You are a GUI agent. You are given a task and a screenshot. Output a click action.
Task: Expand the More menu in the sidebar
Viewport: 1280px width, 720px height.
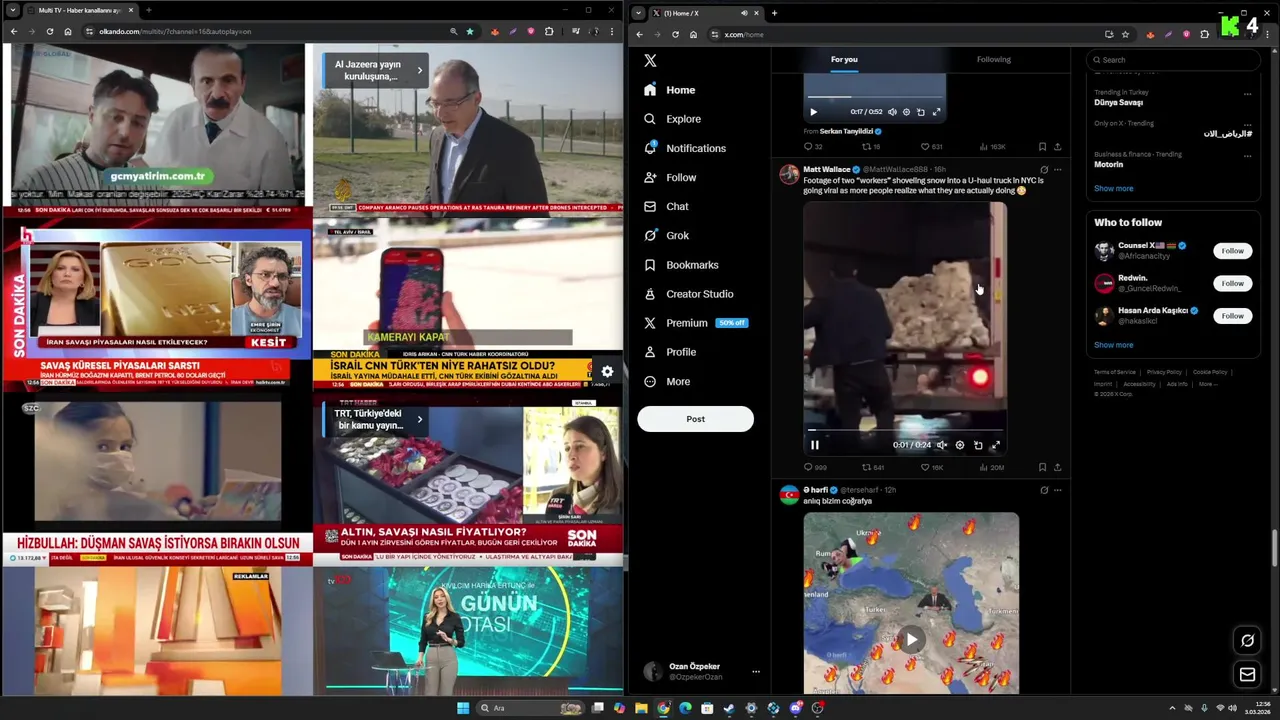click(x=667, y=381)
